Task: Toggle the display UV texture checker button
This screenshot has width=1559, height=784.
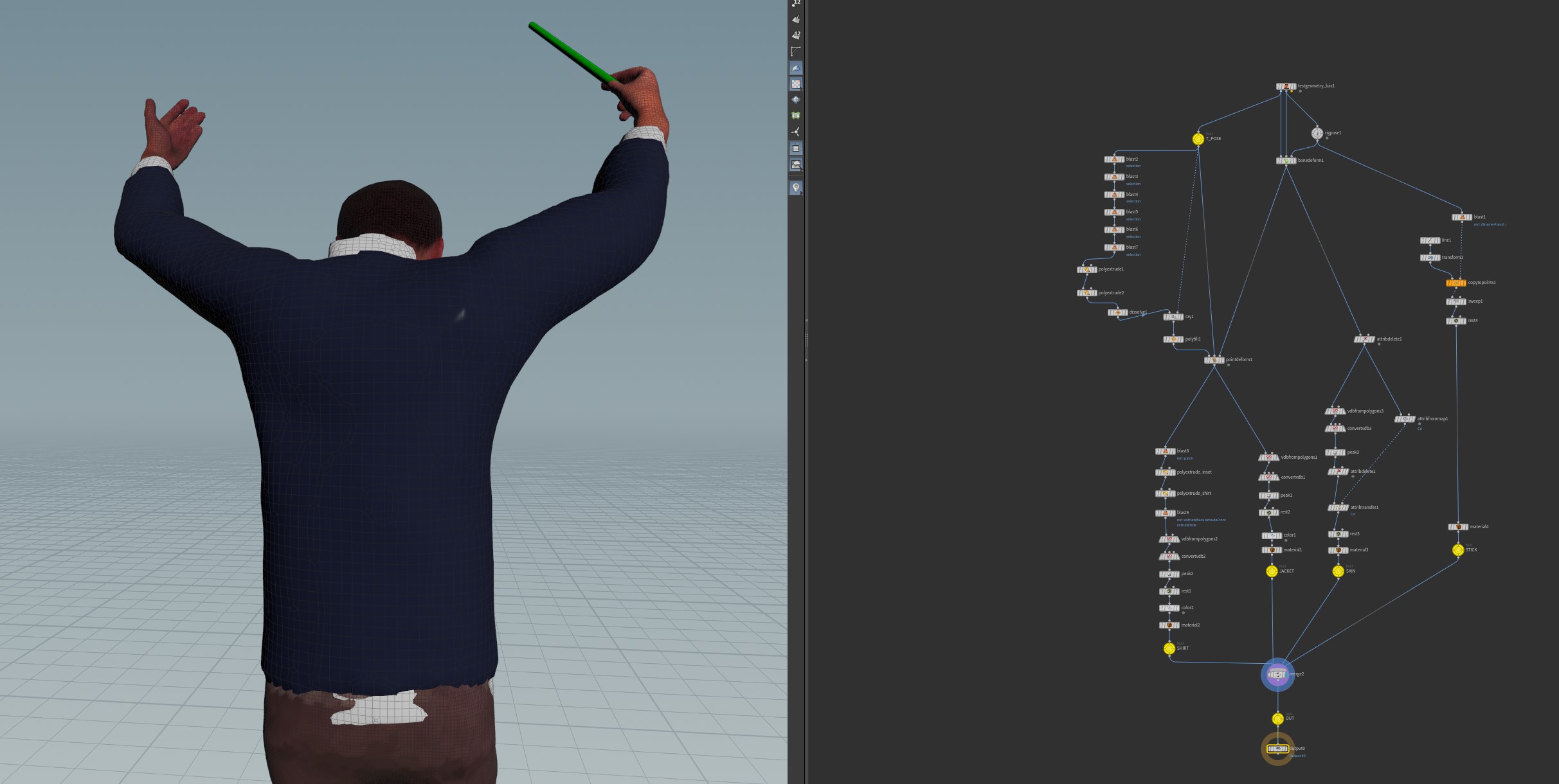Action: [796, 84]
